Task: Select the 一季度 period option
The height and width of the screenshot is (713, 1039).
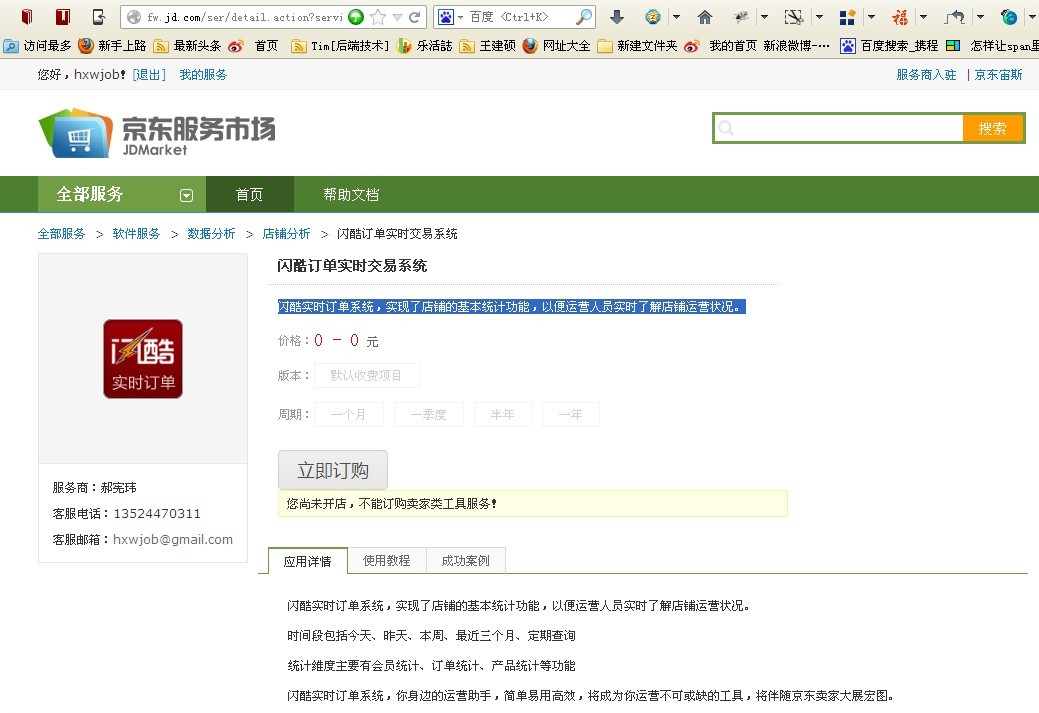Action: coord(429,414)
